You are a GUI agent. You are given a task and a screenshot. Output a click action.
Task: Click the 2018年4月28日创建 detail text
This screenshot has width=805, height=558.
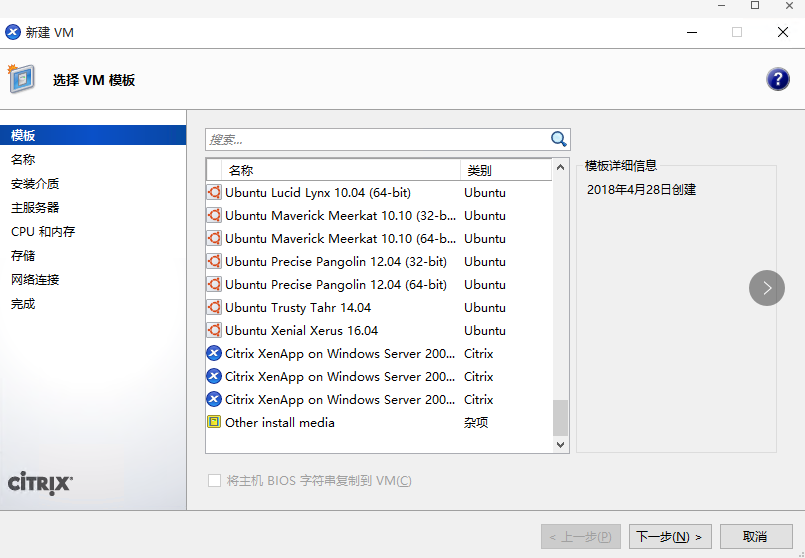click(641, 189)
